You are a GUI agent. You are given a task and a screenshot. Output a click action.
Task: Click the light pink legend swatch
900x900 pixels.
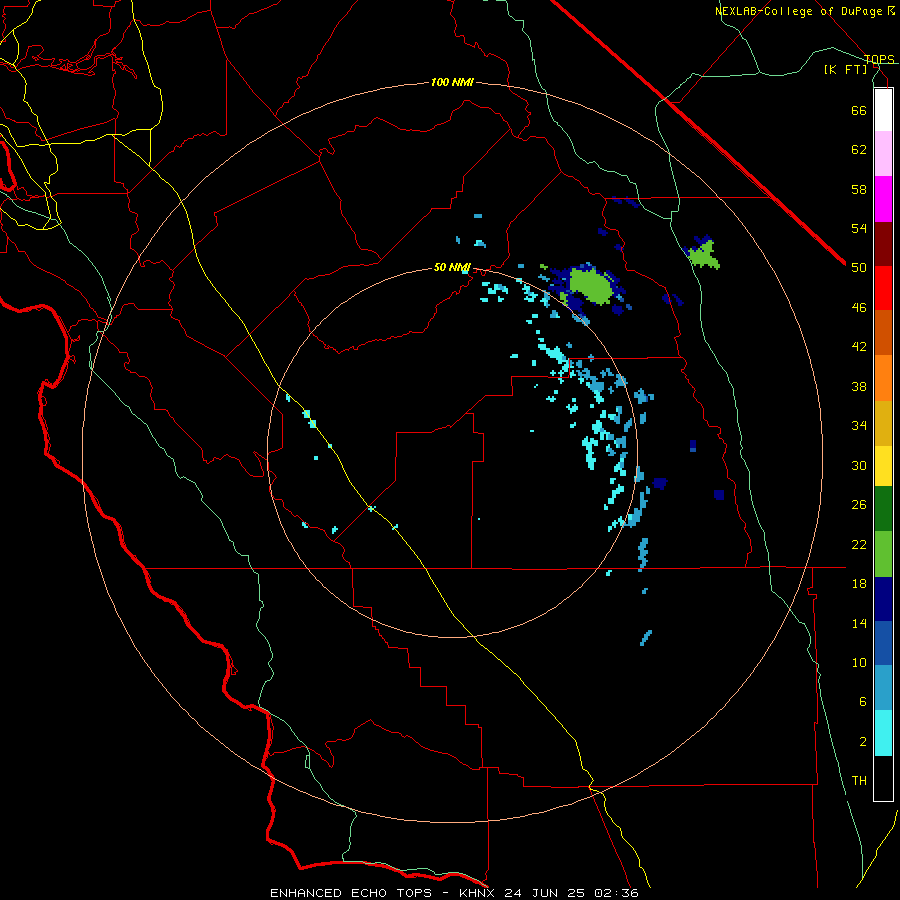pos(883,153)
